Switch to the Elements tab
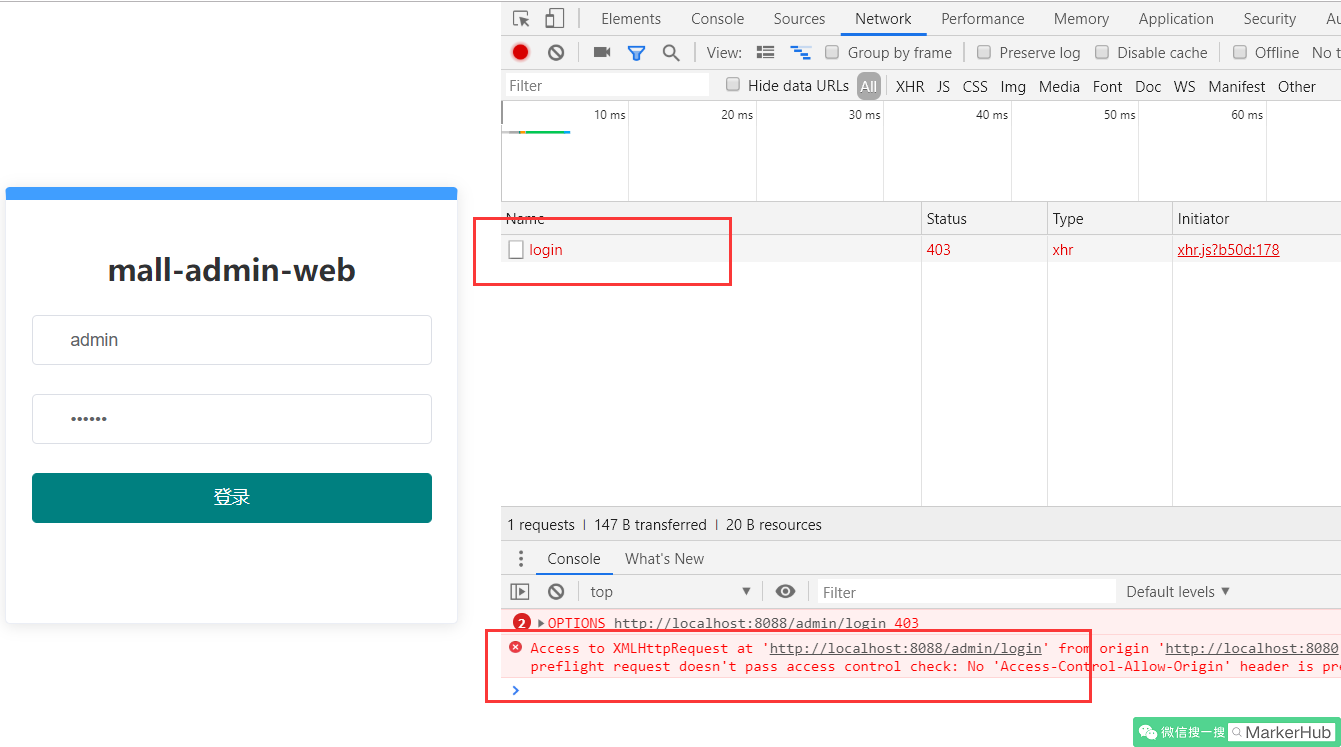The image size is (1341, 747). click(x=631, y=18)
